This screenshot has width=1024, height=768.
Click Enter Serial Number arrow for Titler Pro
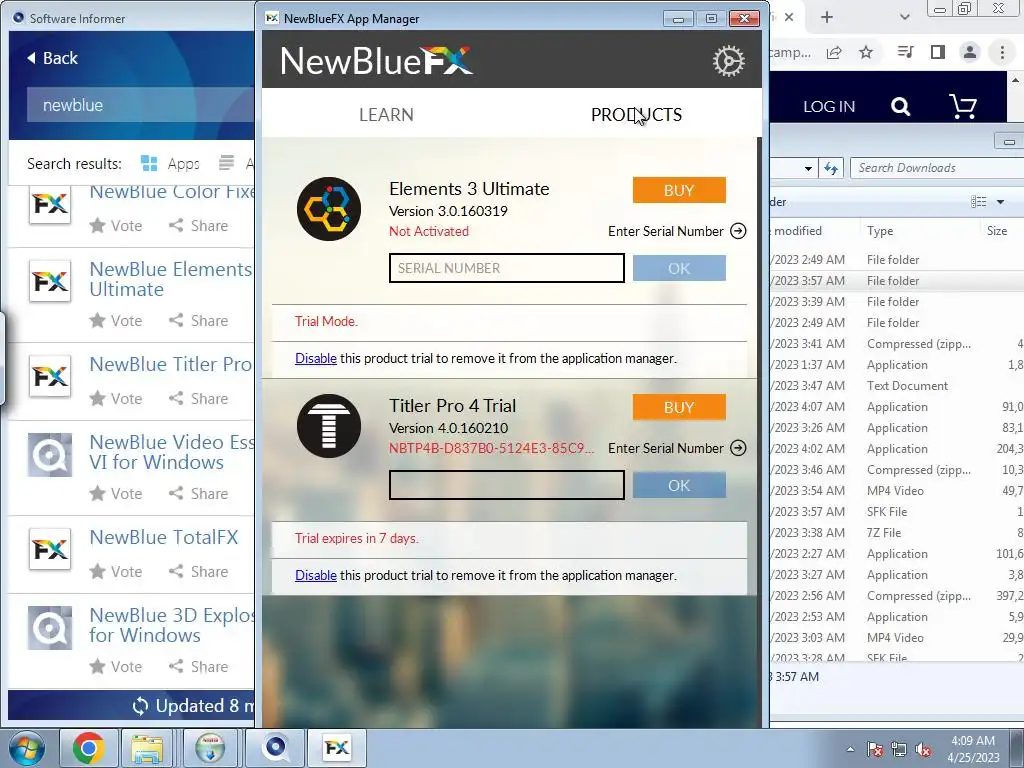(738, 448)
